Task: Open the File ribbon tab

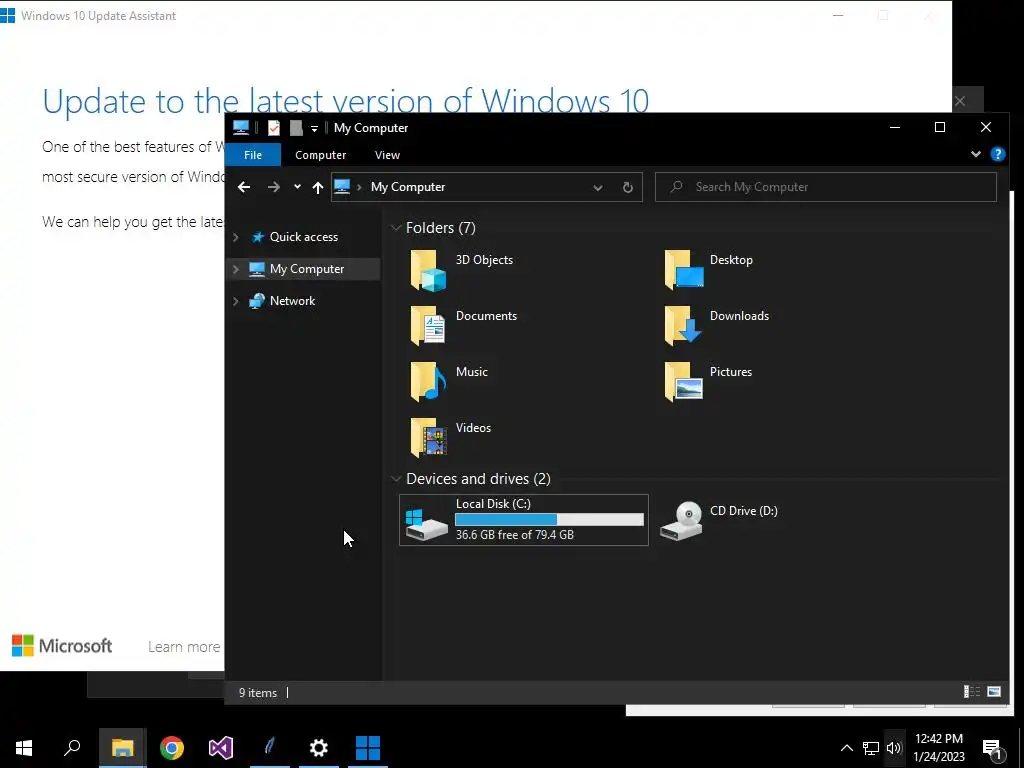Action: click(253, 155)
